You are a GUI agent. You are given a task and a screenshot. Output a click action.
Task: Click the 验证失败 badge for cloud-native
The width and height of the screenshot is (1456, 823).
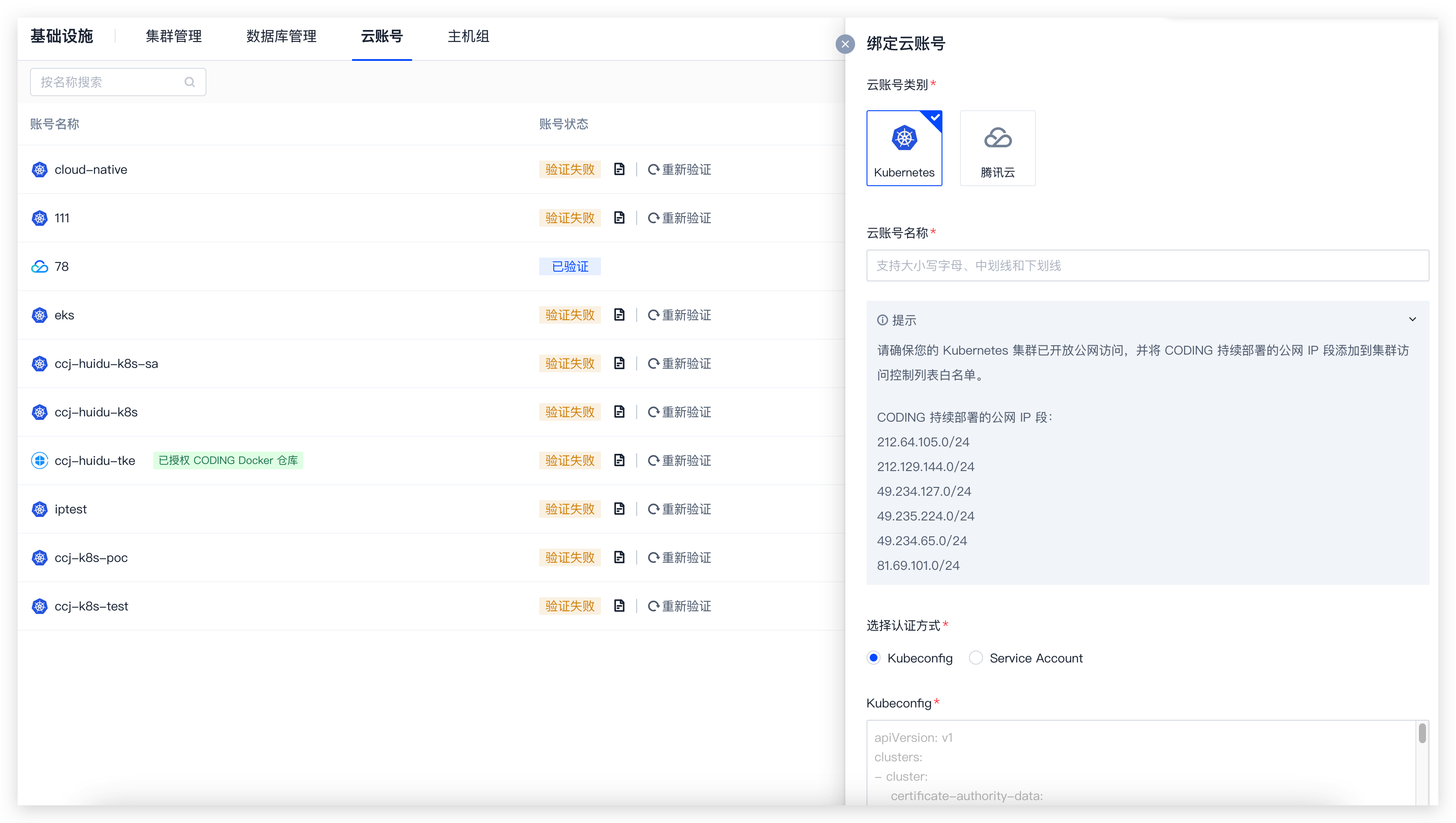click(570, 169)
